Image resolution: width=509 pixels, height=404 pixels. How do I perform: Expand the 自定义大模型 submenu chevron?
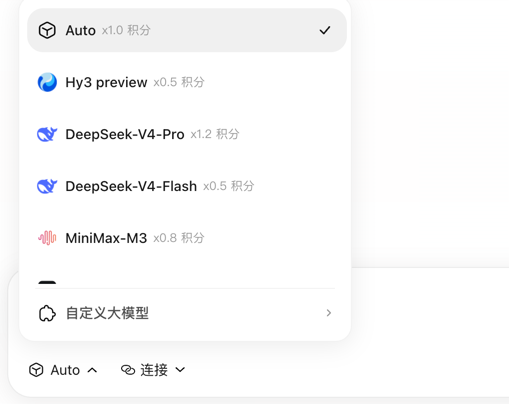[x=329, y=313]
